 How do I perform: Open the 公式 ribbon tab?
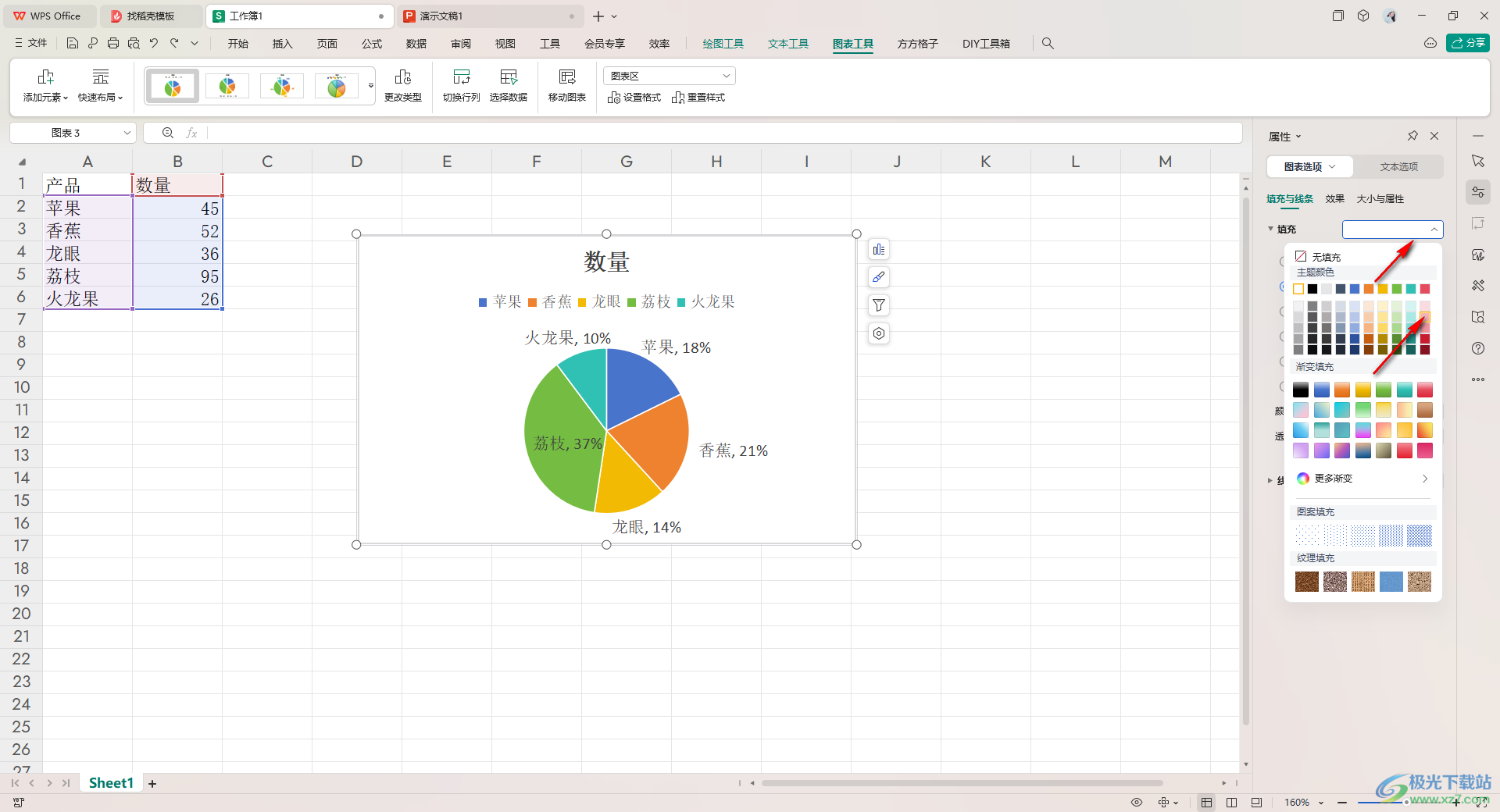click(372, 44)
